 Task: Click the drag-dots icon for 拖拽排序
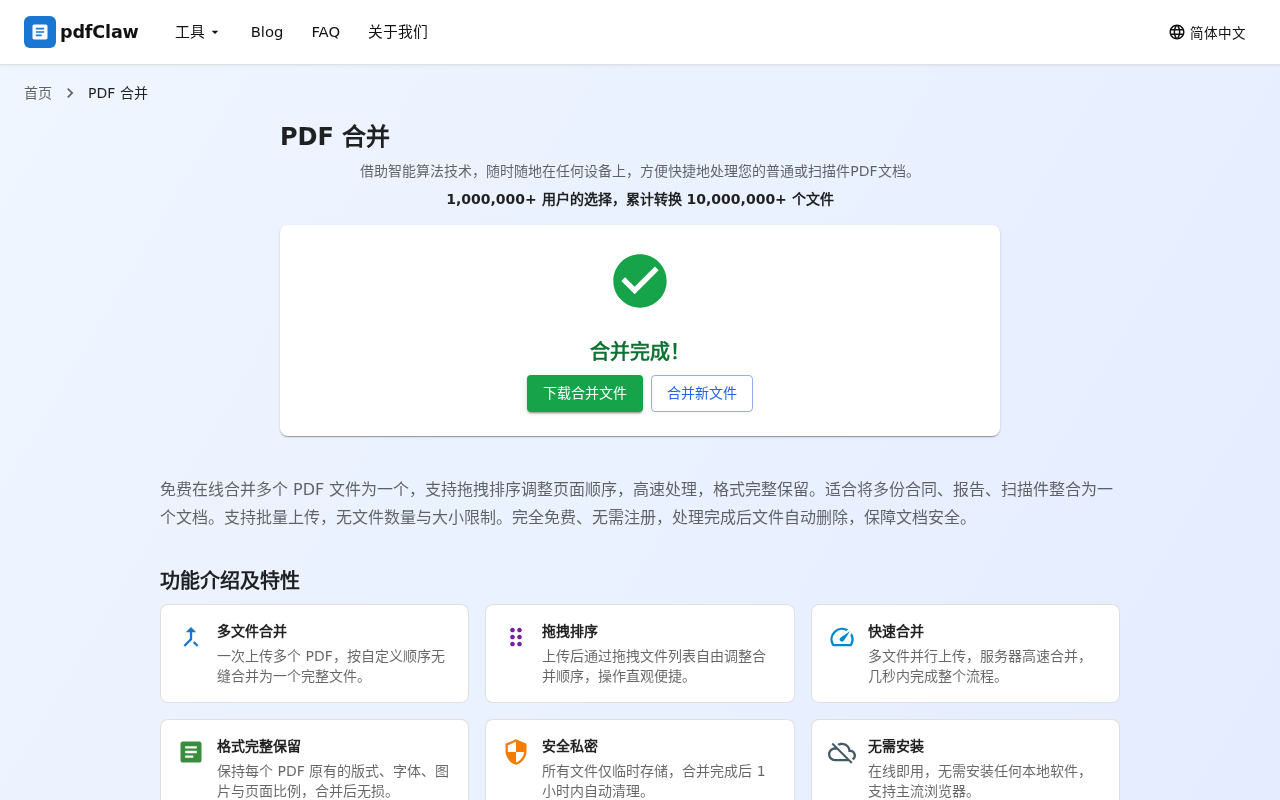[516, 635]
